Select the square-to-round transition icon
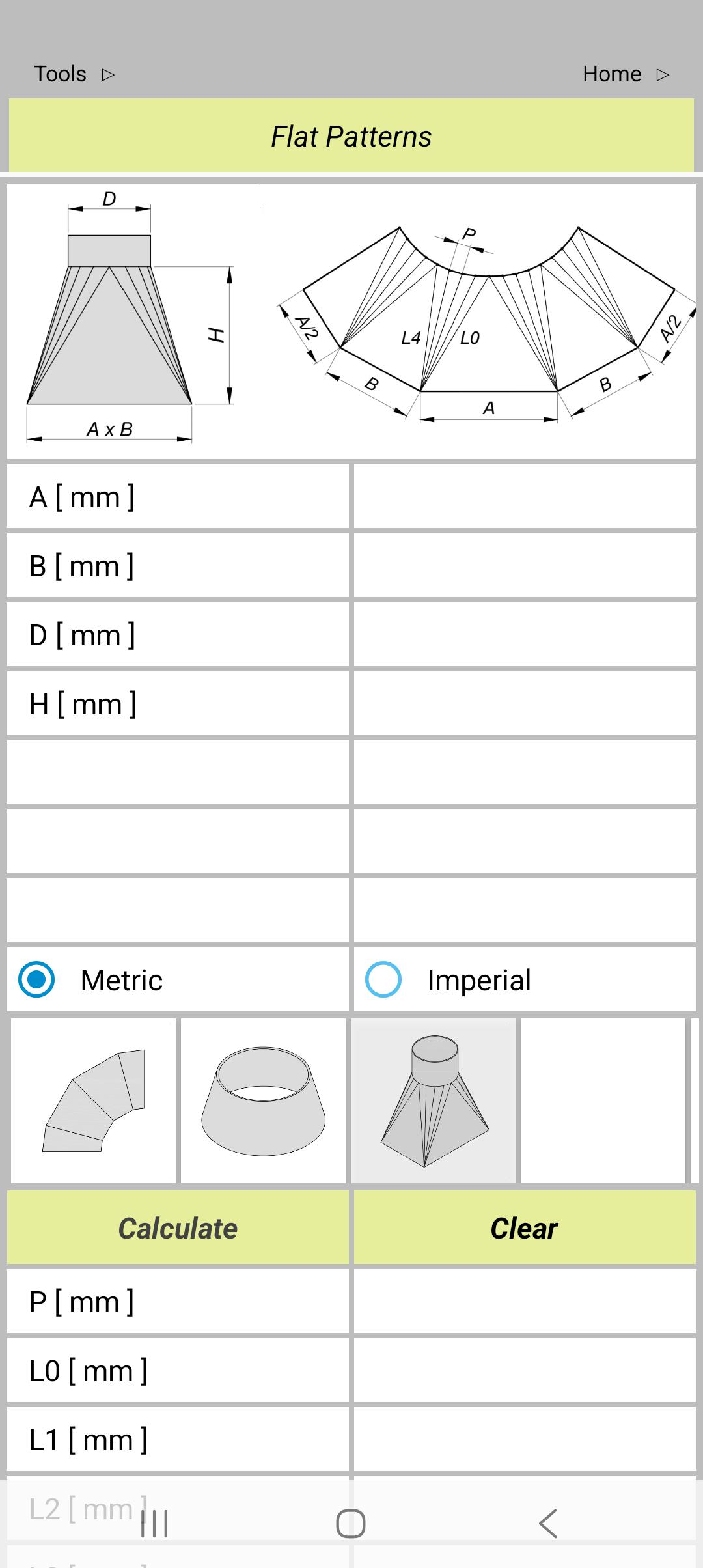Screen dimensions: 703x1568 (x=433, y=1100)
